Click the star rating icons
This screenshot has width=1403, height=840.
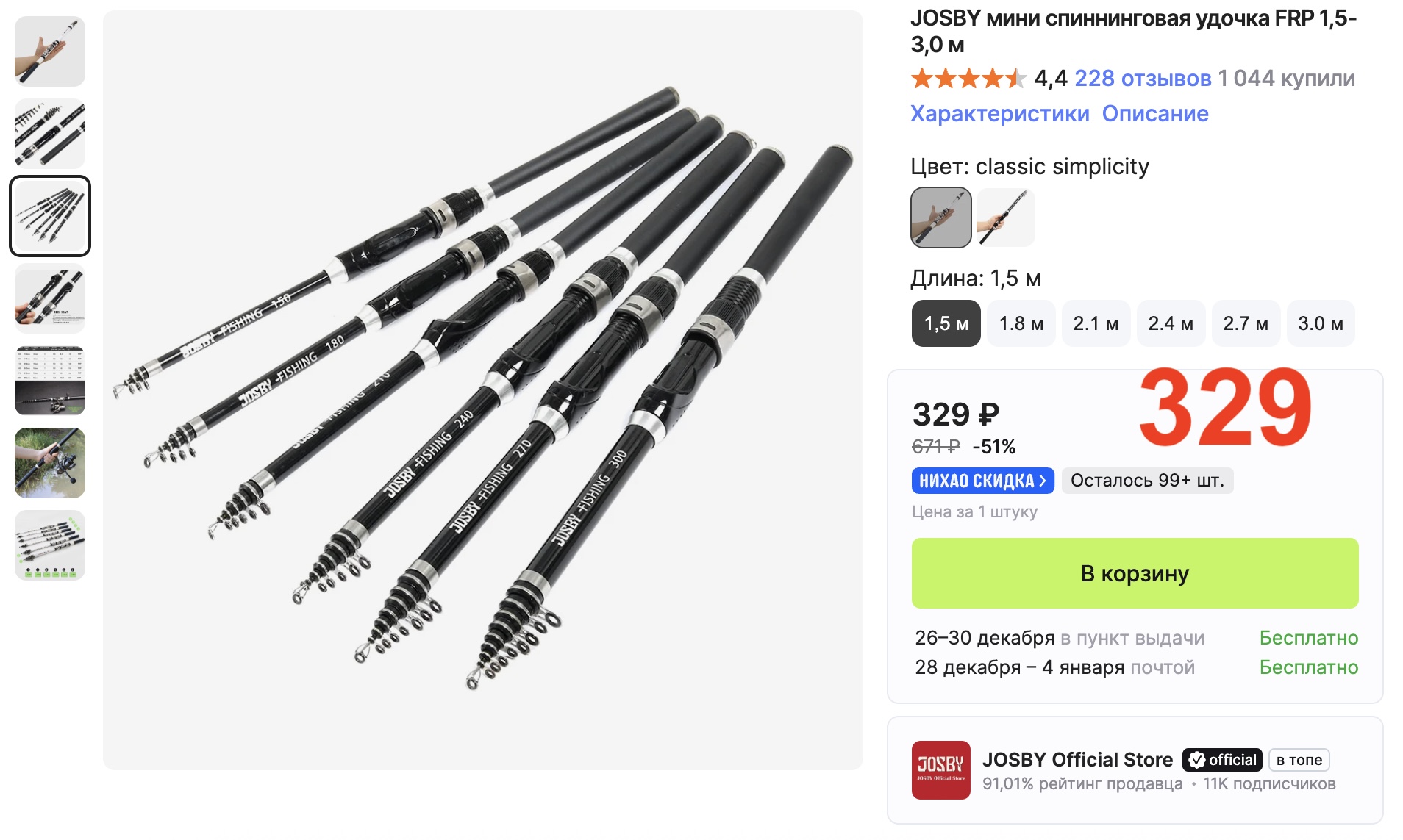968,78
